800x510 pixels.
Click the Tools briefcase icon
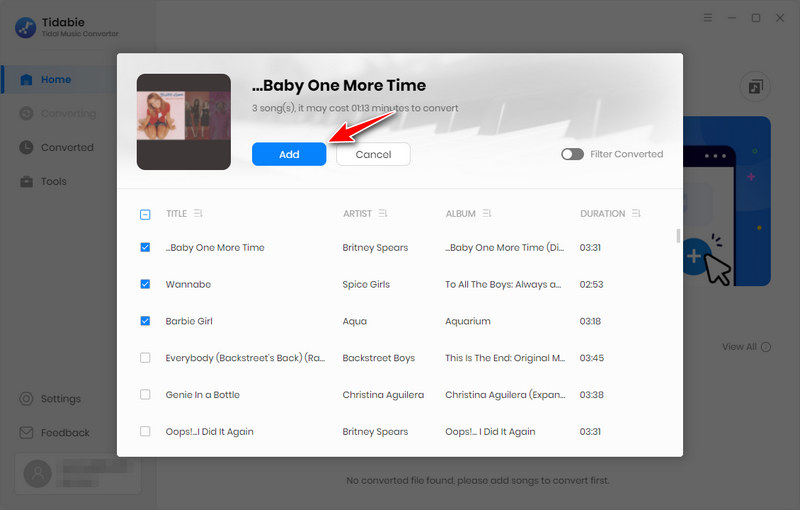click(x=26, y=182)
